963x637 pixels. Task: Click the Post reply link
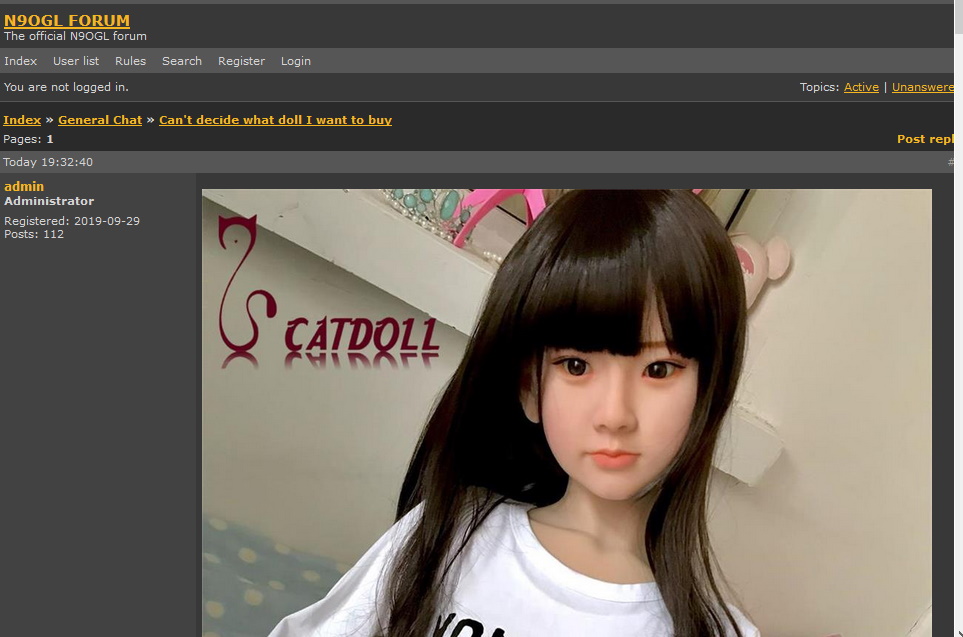(926, 139)
